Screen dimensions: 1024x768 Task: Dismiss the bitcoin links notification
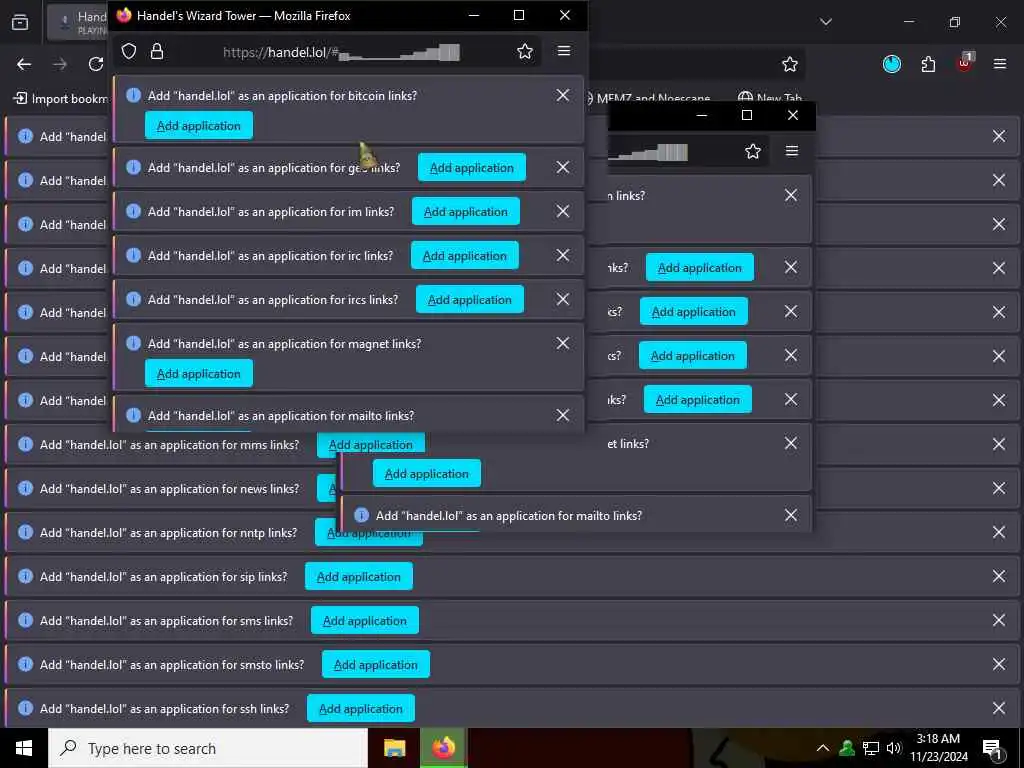[x=563, y=95]
